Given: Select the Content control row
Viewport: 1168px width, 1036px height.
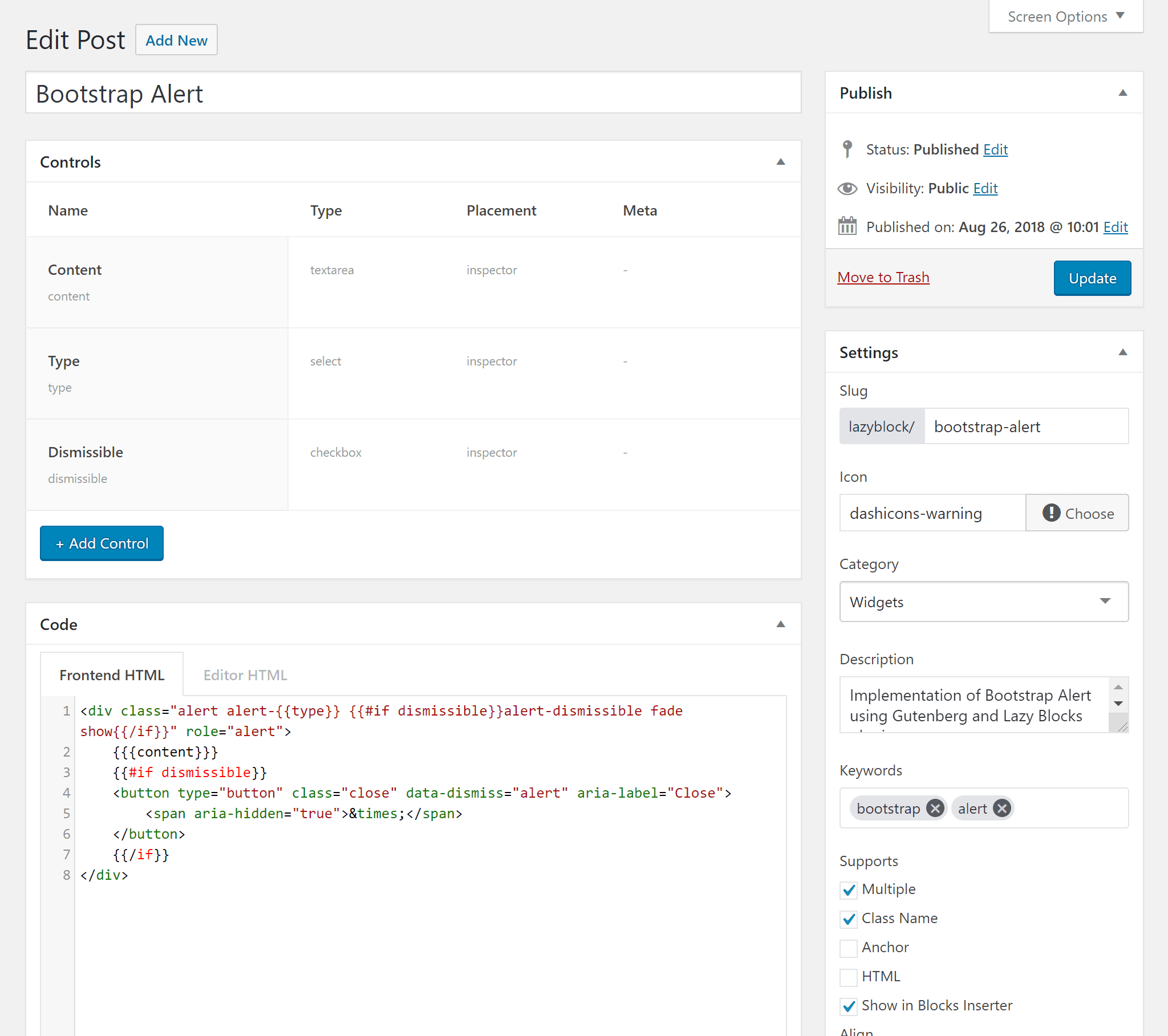Looking at the screenshot, I should click(x=413, y=282).
